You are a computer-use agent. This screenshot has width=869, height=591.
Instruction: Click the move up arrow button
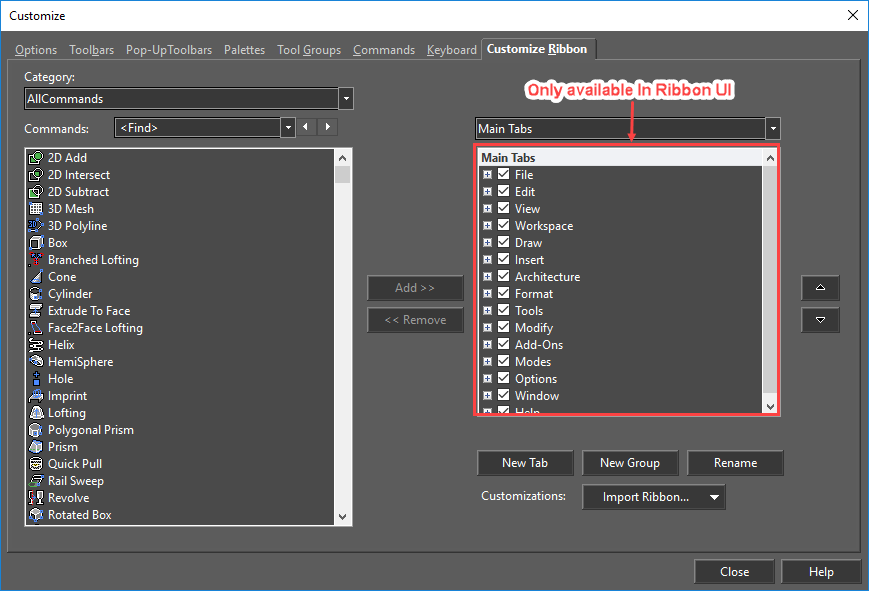(x=820, y=288)
